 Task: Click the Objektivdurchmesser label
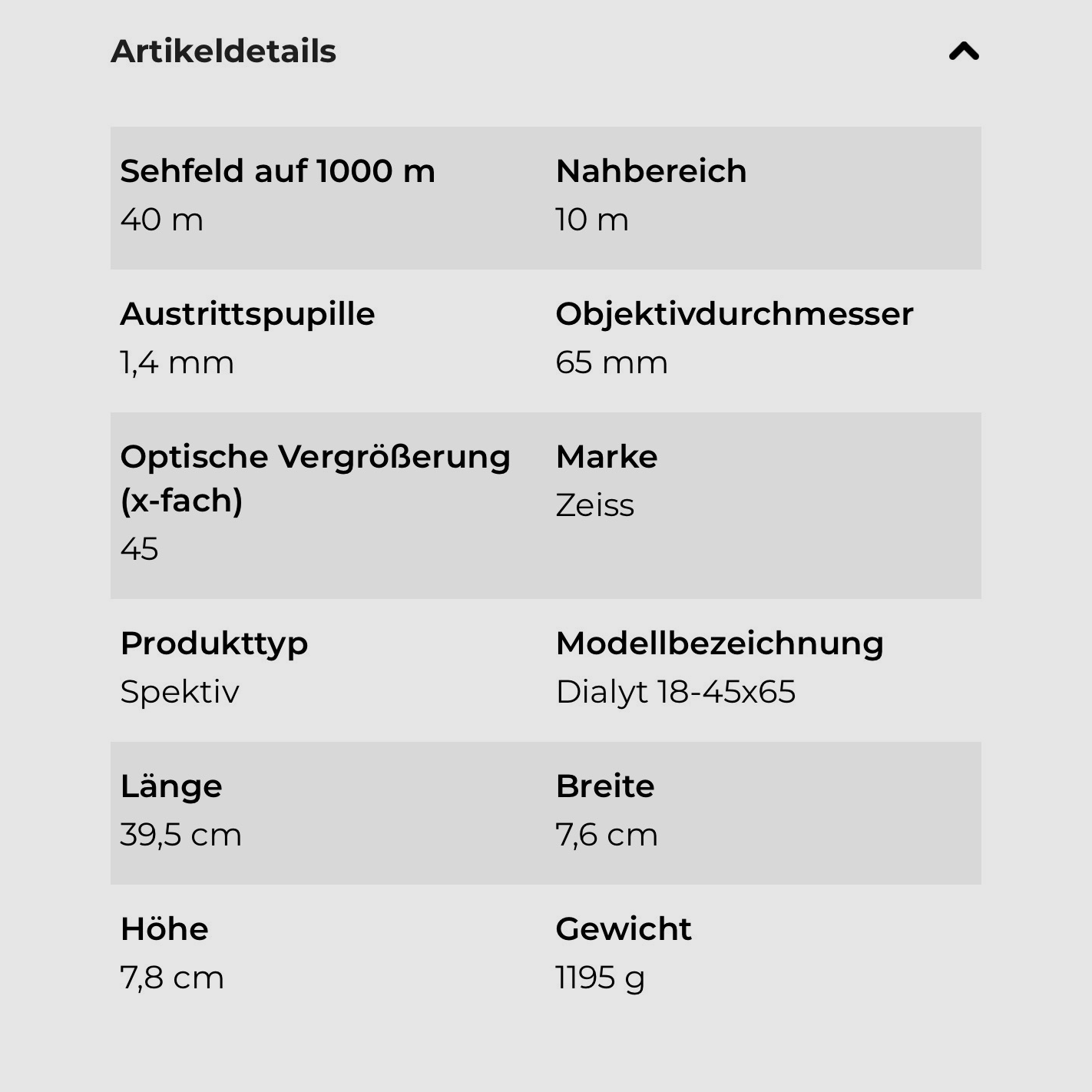click(x=734, y=313)
